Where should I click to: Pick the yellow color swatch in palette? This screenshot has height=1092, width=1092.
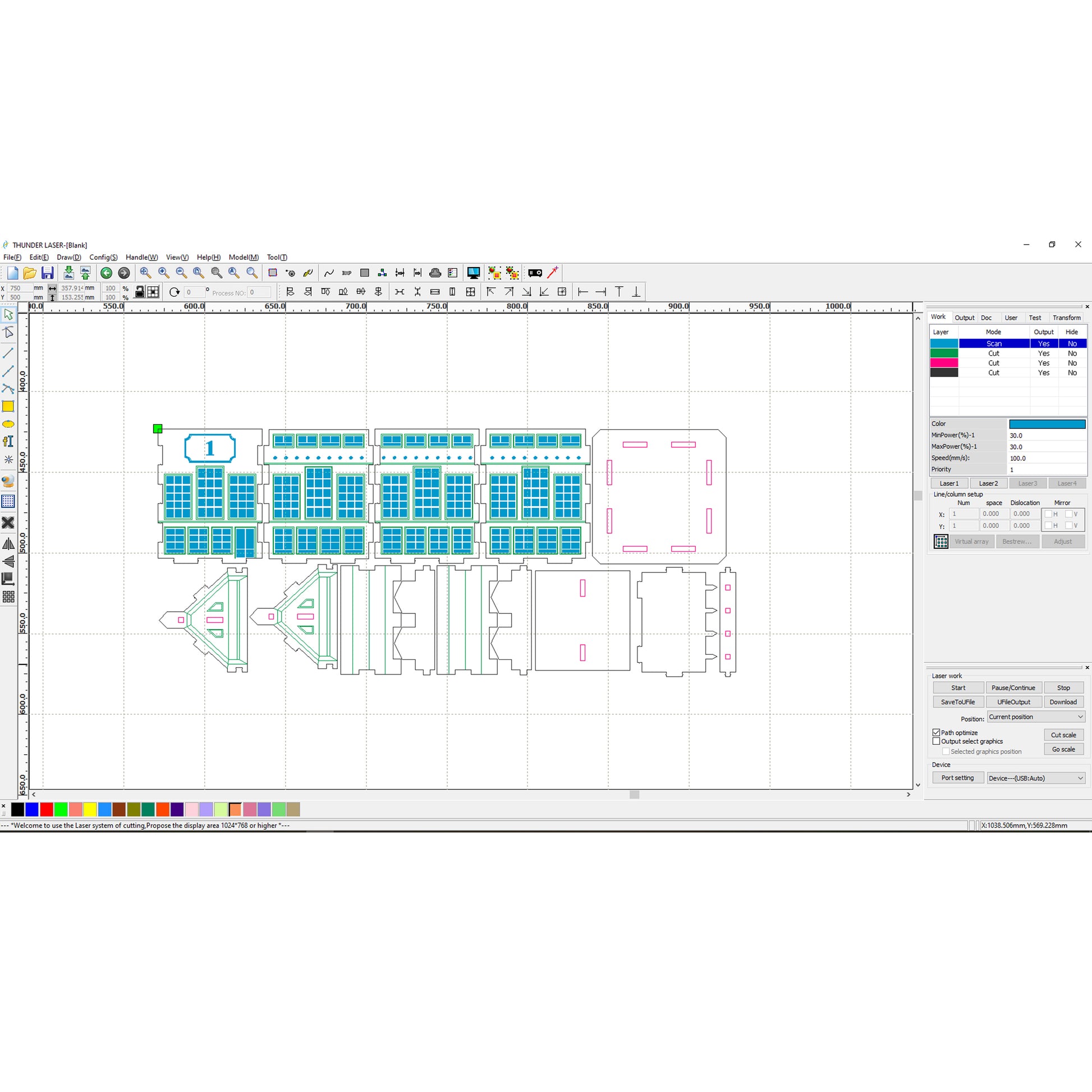tap(90, 809)
